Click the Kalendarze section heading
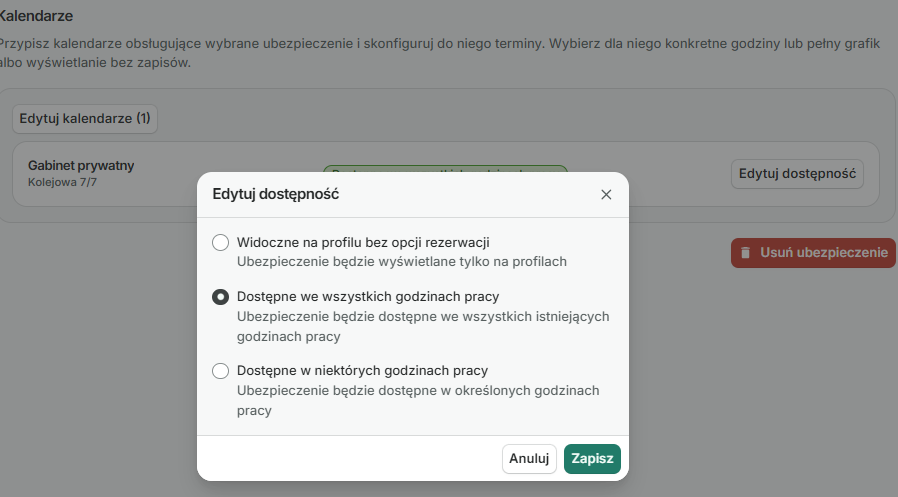 coord(36,16)
